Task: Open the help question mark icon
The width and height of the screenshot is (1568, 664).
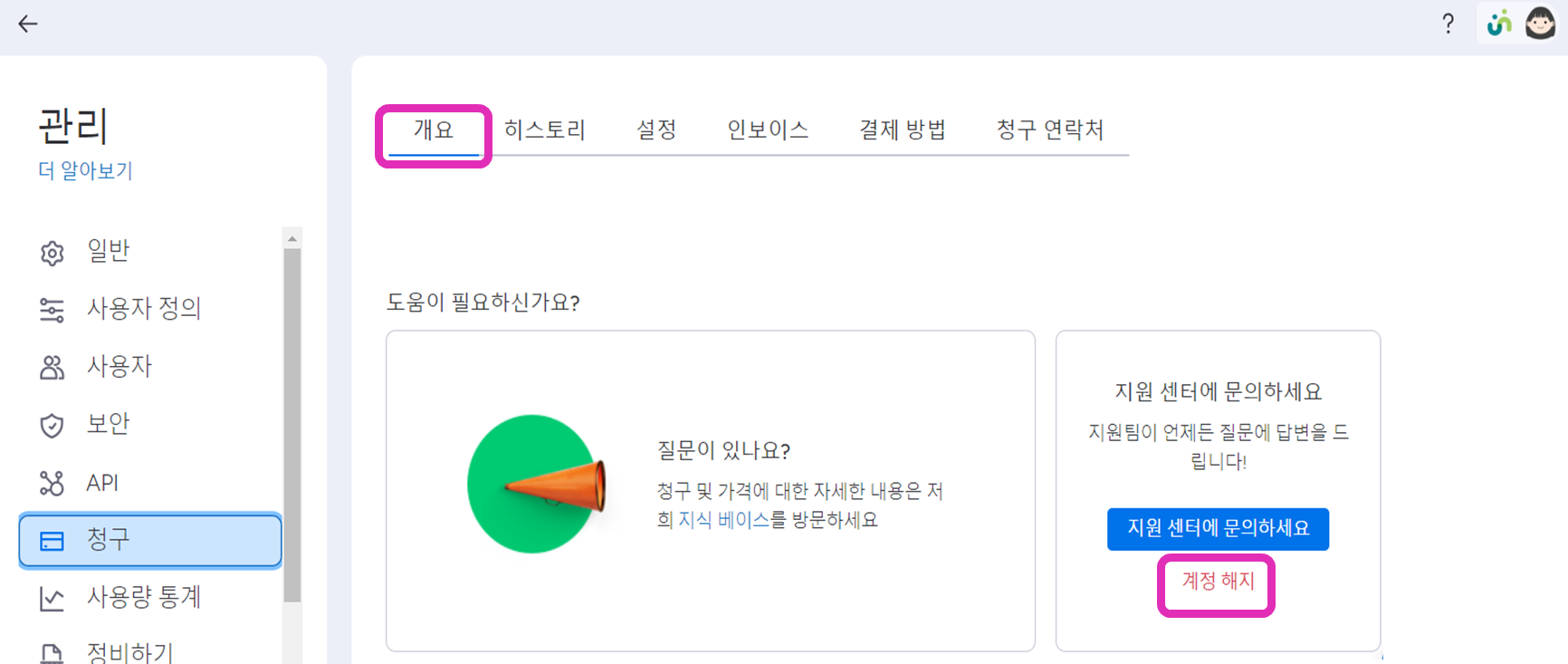Action: 1448,24
